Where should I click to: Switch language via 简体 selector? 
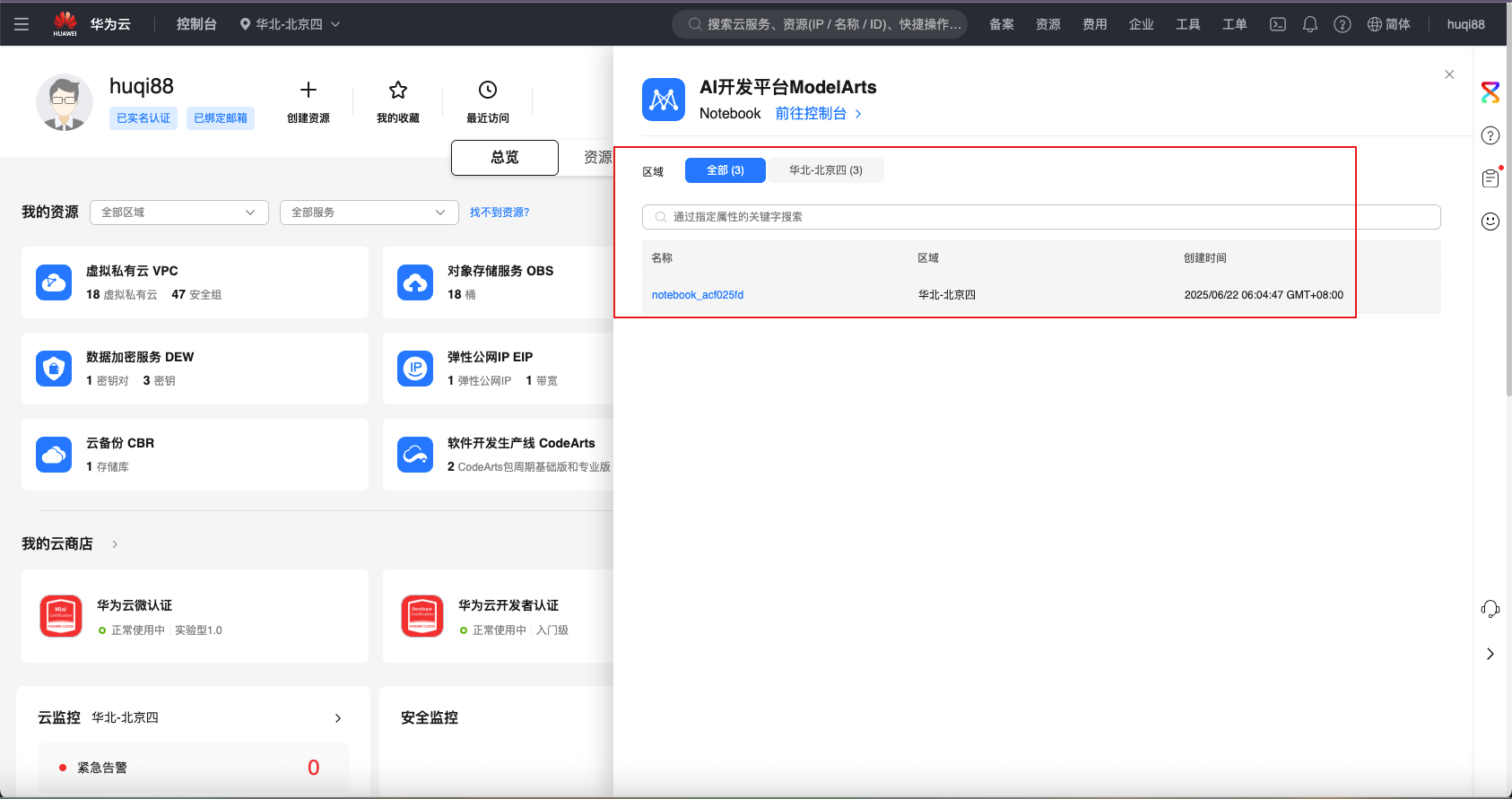[x=1389, y=24]
